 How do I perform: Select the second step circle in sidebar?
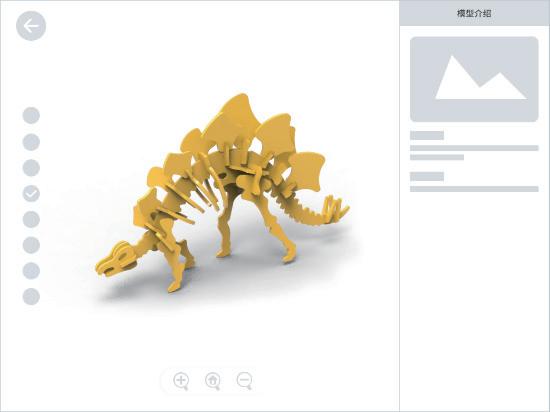click(31, 142)
